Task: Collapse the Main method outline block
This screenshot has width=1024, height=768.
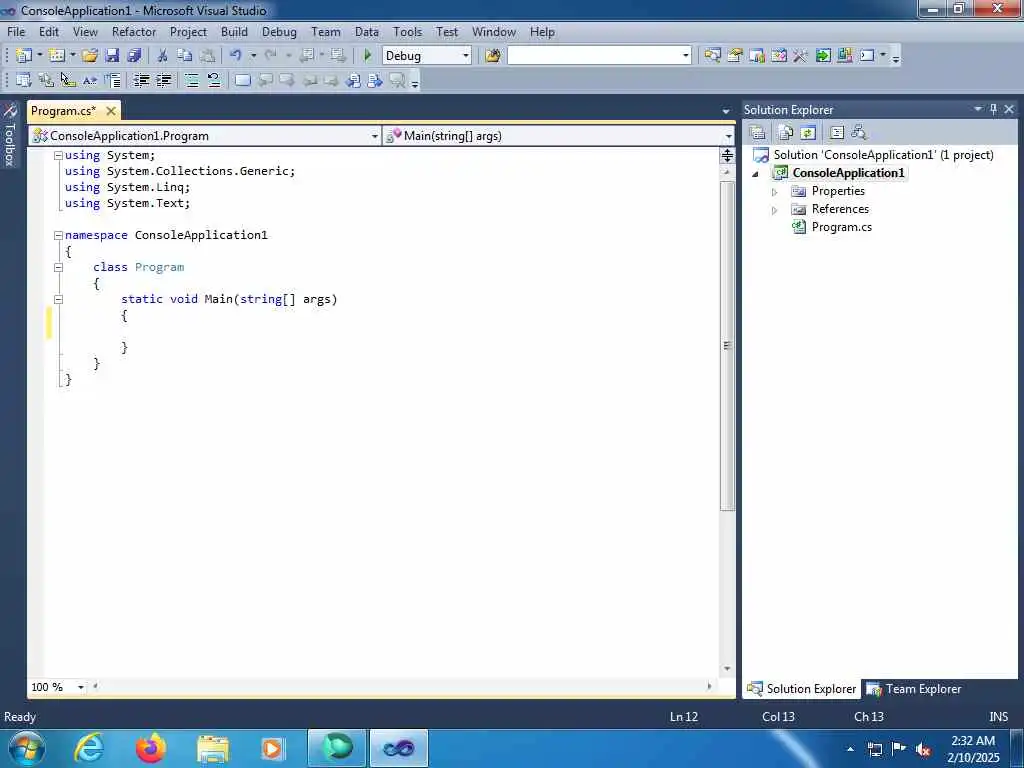Action: 58,299
